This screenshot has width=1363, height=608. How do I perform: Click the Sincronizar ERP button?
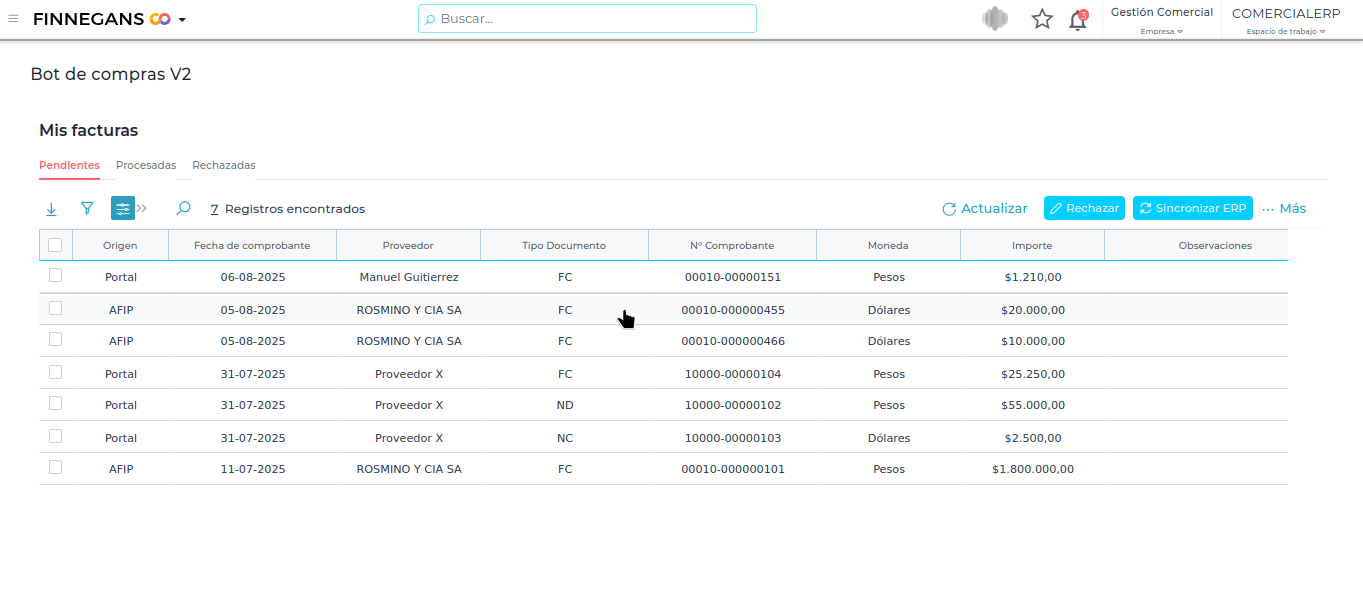(x=1192, y=208)
